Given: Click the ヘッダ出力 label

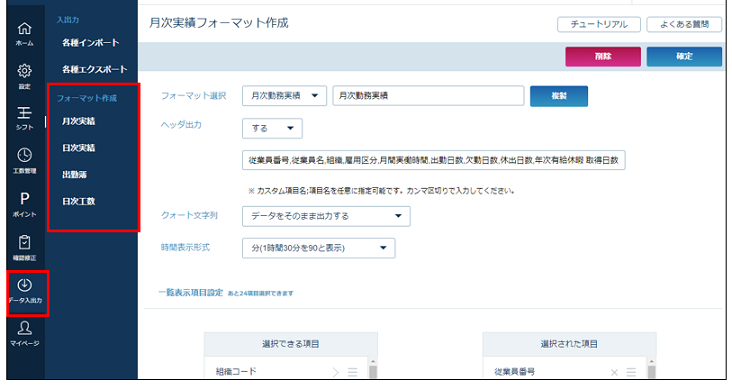Looking at the screenshot, I should pos(181,125).
